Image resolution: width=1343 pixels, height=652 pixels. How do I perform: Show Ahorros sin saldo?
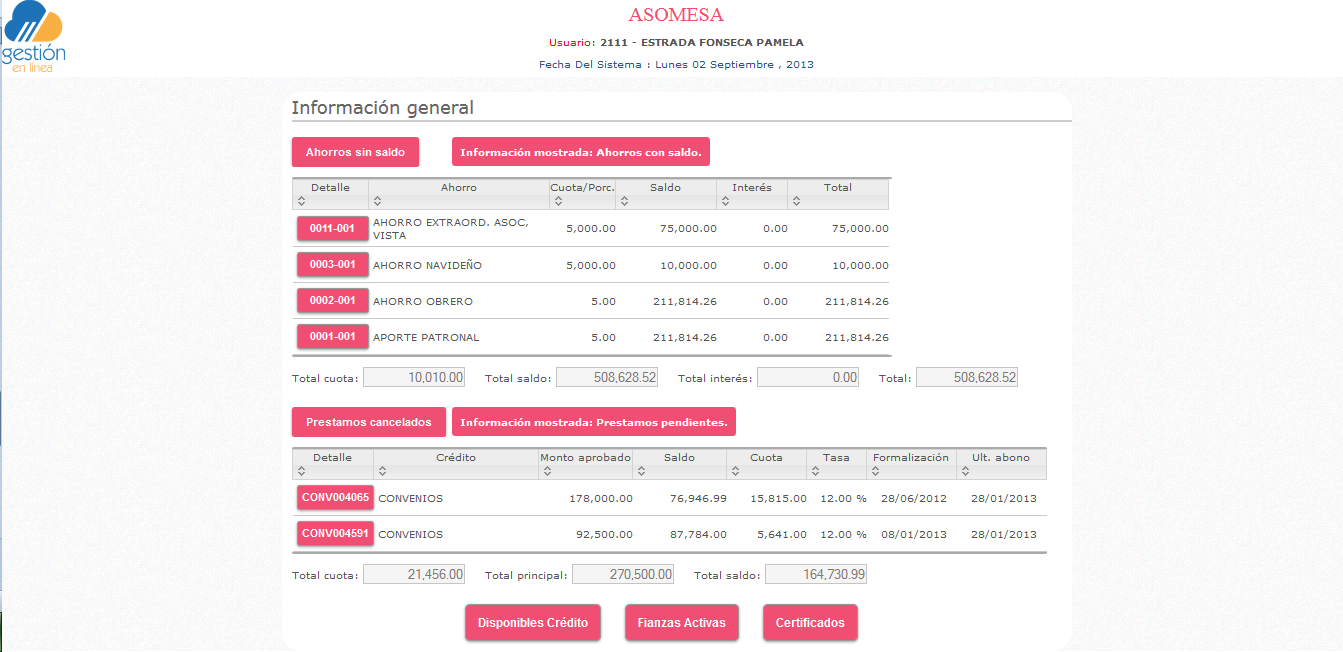coord(355,152)
